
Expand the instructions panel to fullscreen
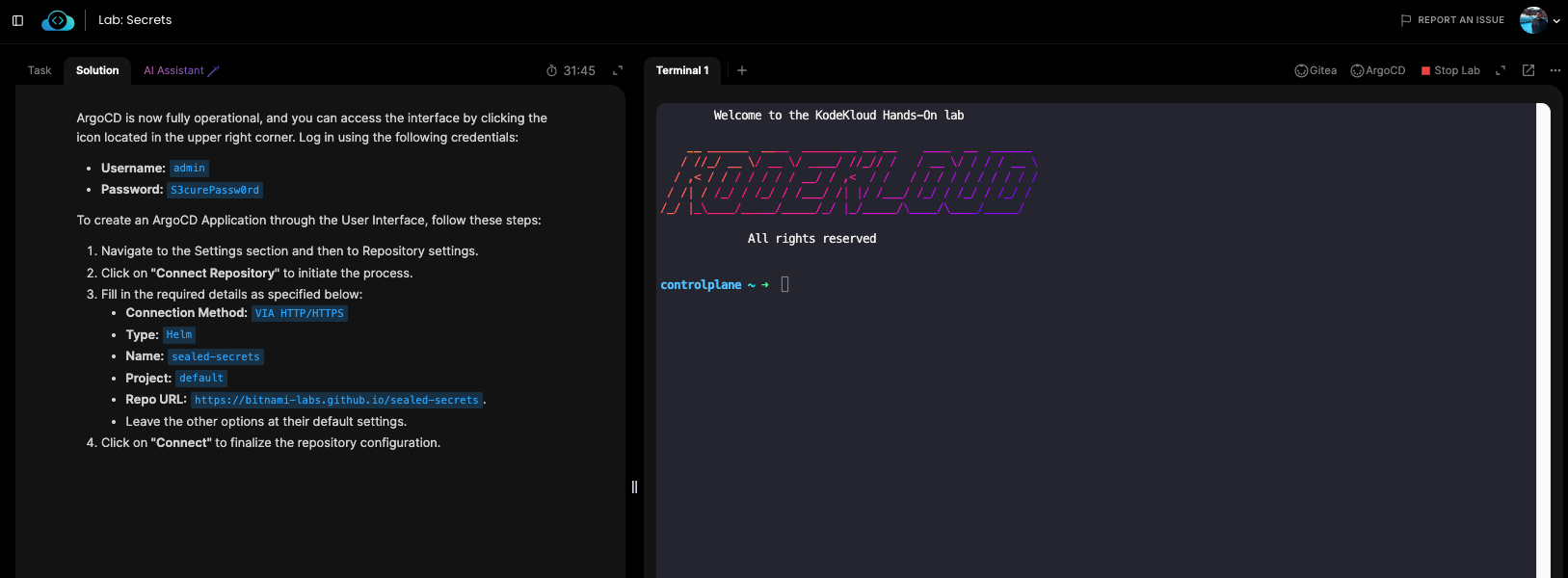click(618, 70)
